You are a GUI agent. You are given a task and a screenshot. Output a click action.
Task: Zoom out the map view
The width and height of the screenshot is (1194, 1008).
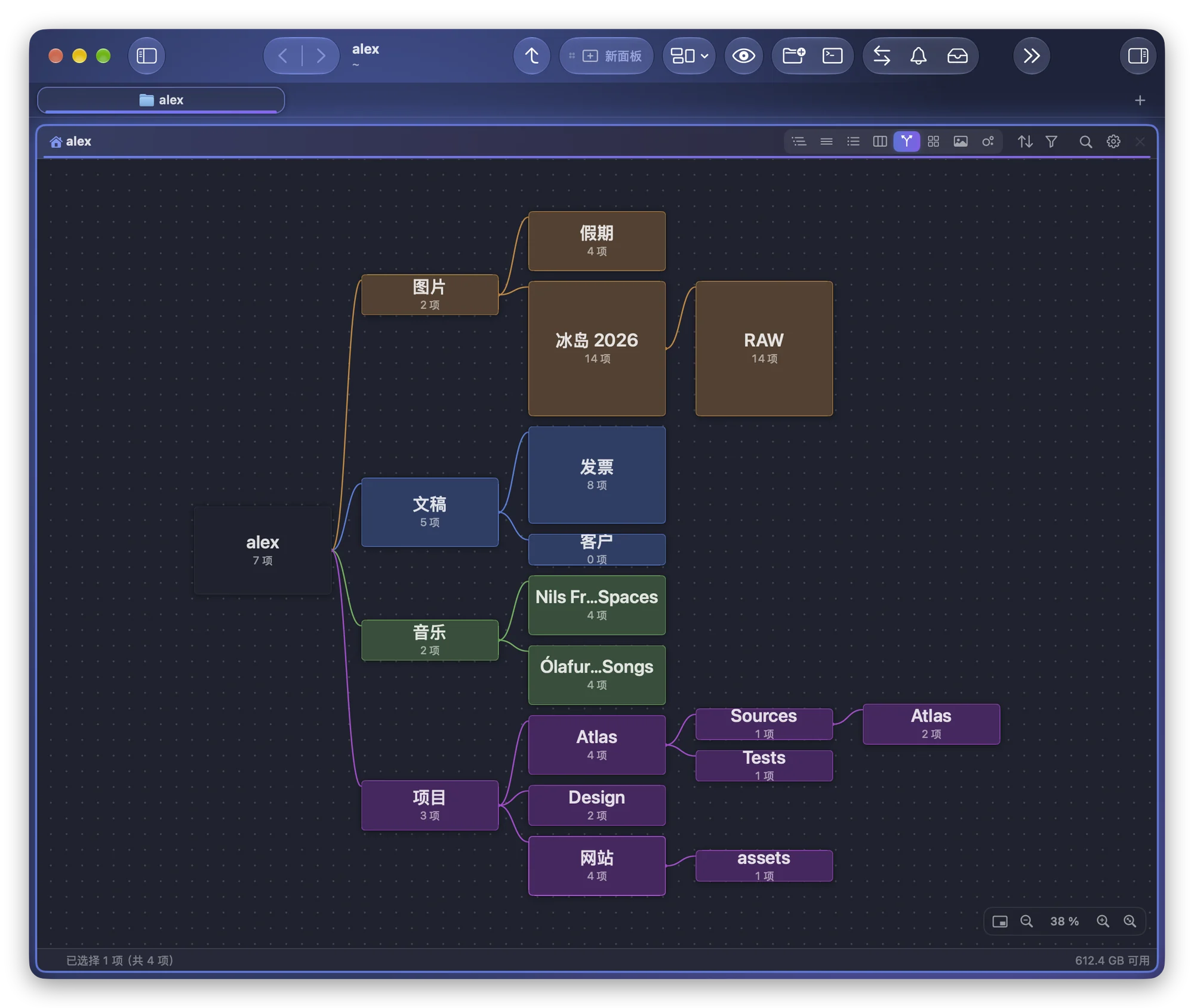click(1026, 921)
